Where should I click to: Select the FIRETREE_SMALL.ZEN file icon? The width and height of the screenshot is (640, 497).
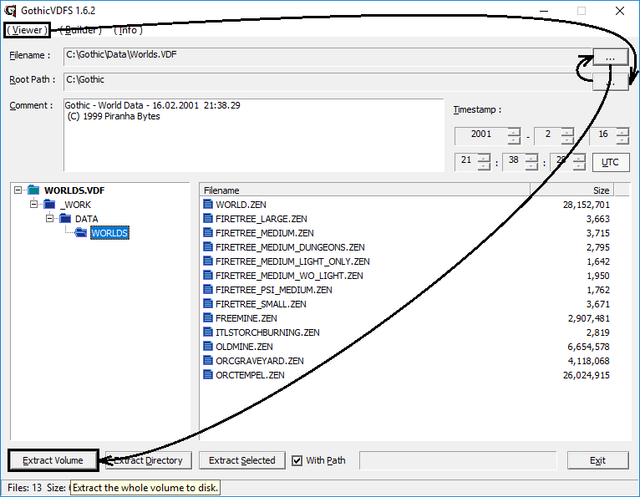click(x=208, y=304)
